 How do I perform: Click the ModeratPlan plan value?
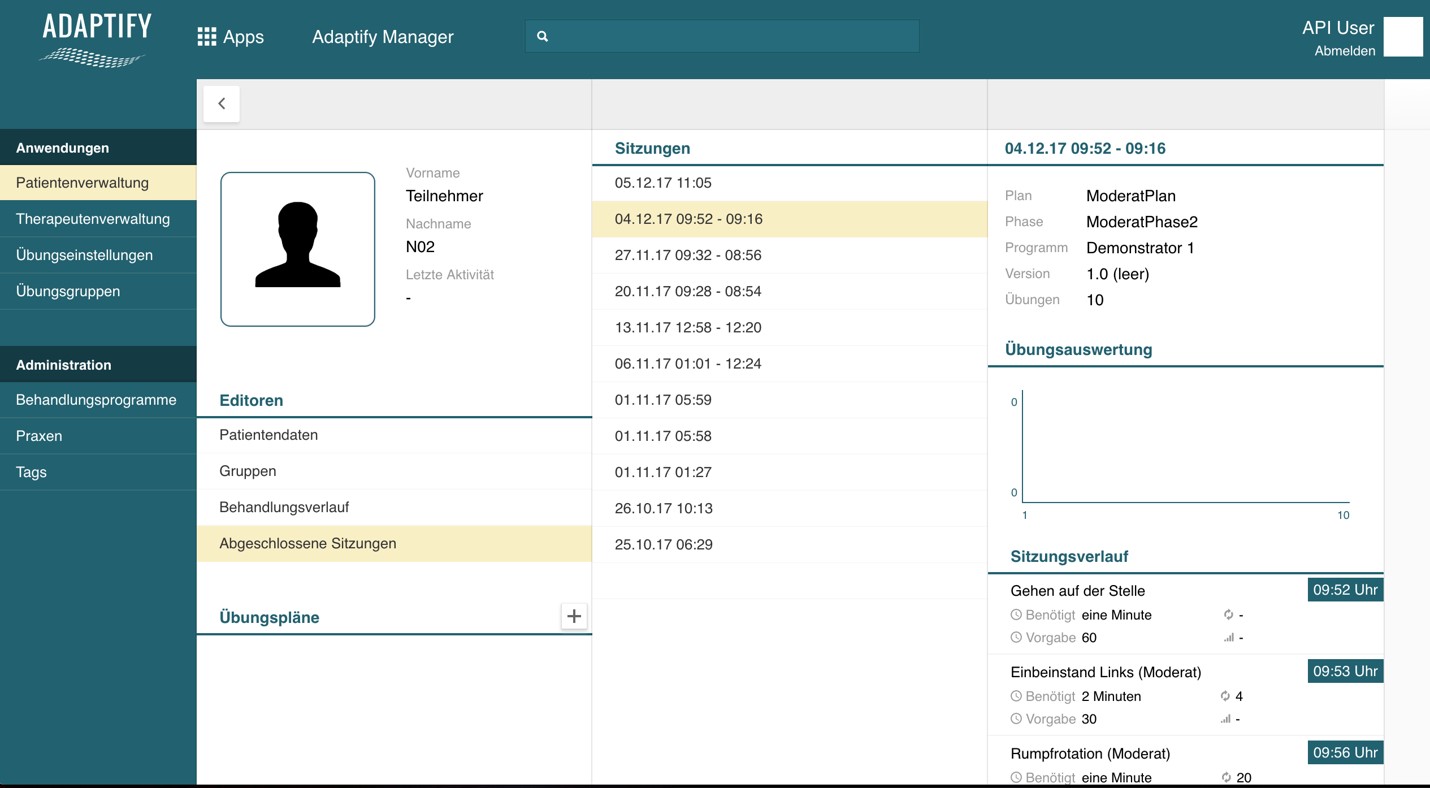[x=1131, y=196]
